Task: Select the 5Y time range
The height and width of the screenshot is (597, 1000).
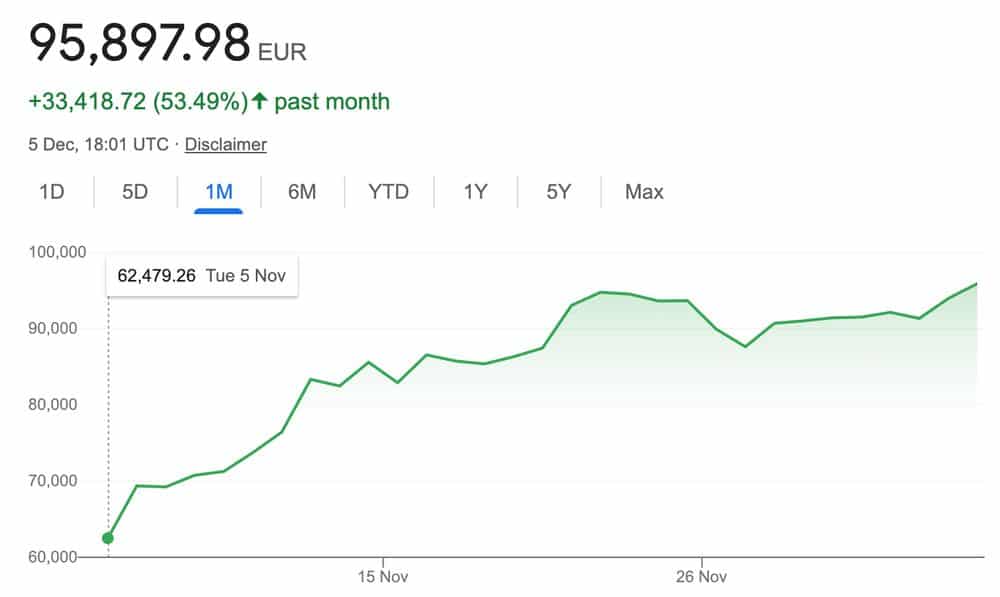Action: tap(558, 192)
